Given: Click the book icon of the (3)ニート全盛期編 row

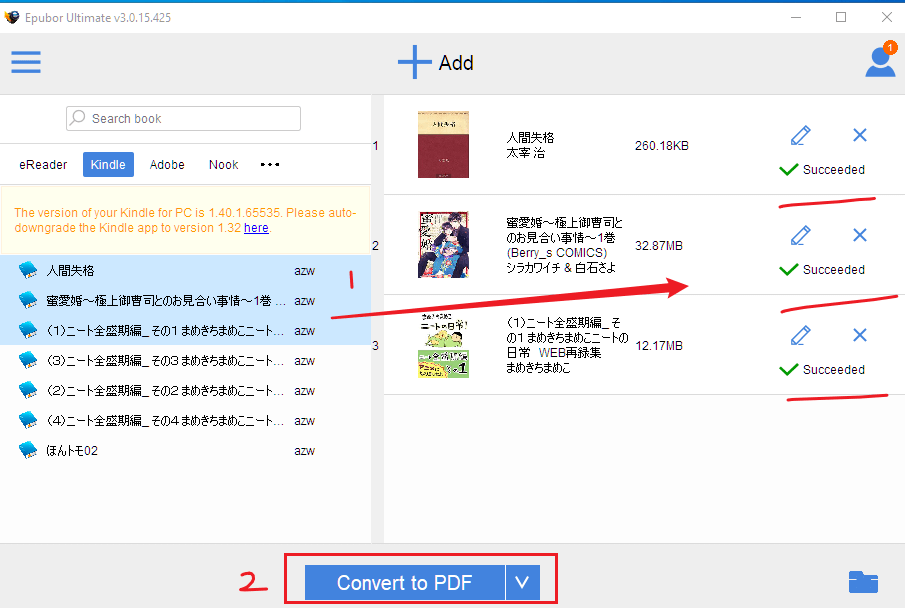Looking at the screenshot, I should tap(28, 360).
